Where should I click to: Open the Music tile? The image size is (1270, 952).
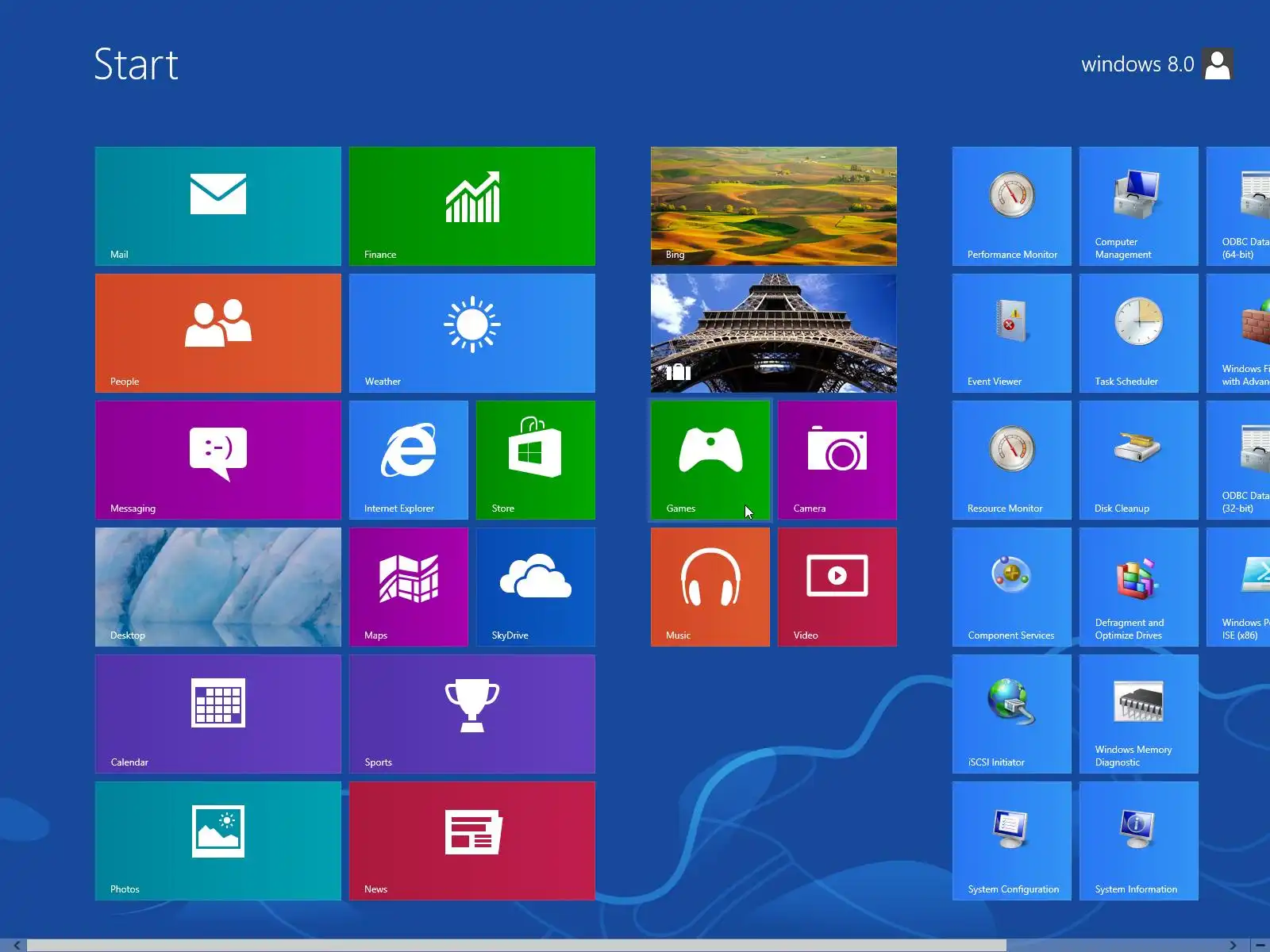coord(710,587)
